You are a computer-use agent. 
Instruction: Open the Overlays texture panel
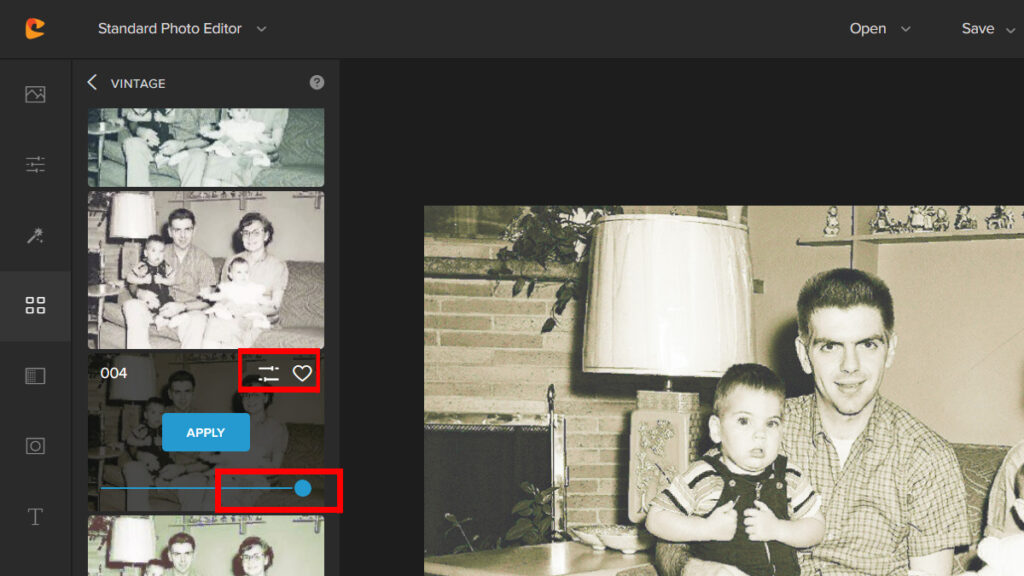(35, 376)
